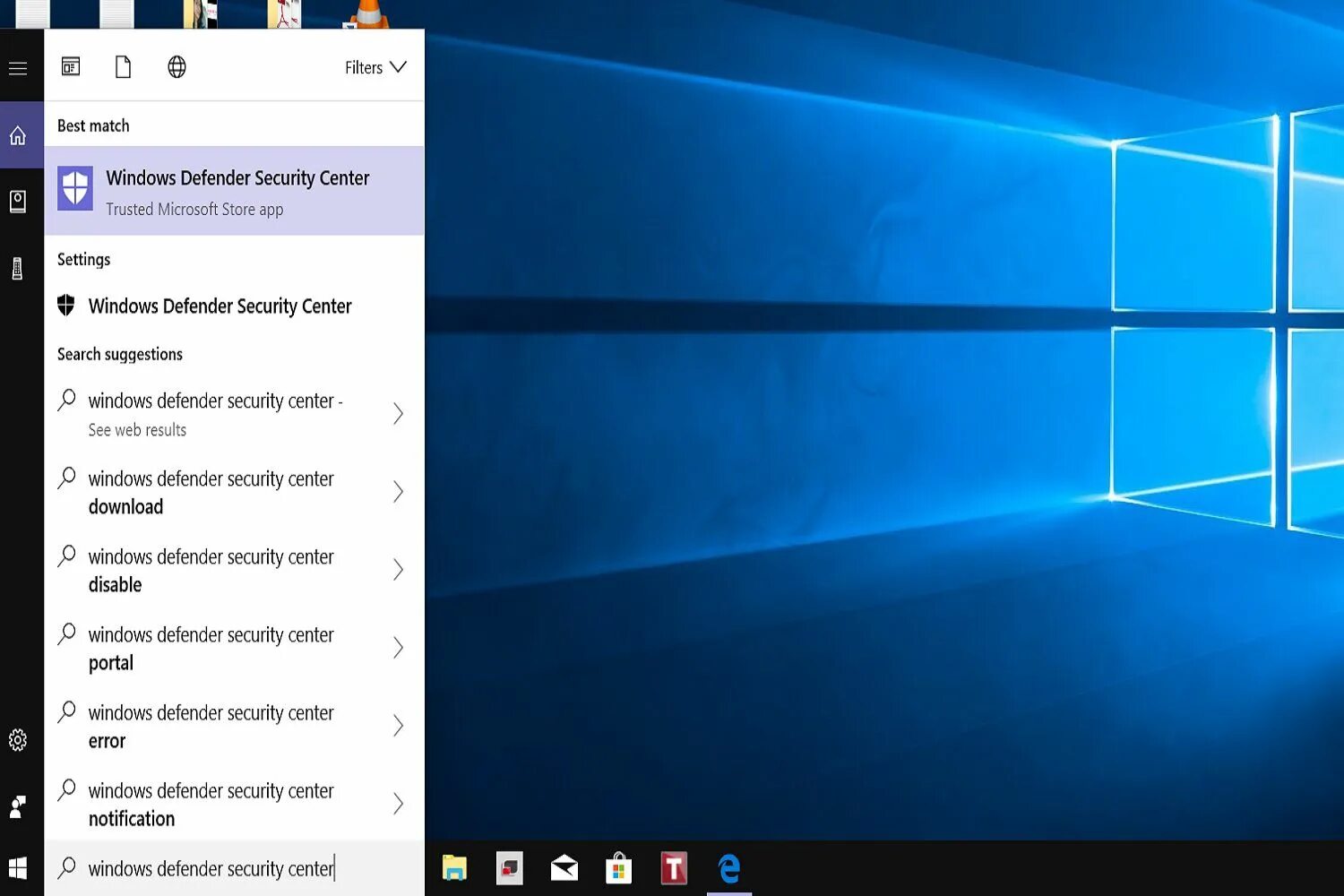Click the VLC cone desktop icon
The image size is (1344, 896).
click(x=368, y=13)
